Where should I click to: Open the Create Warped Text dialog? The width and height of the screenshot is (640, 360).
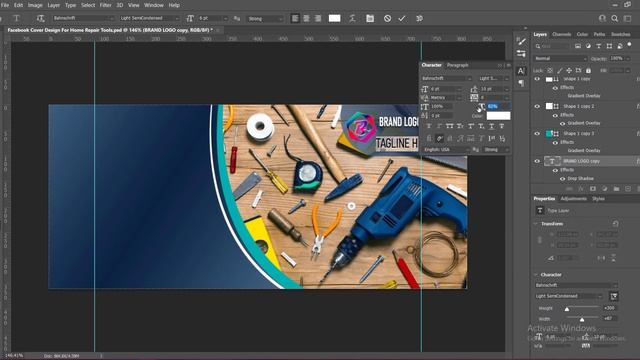coord(352,18)
